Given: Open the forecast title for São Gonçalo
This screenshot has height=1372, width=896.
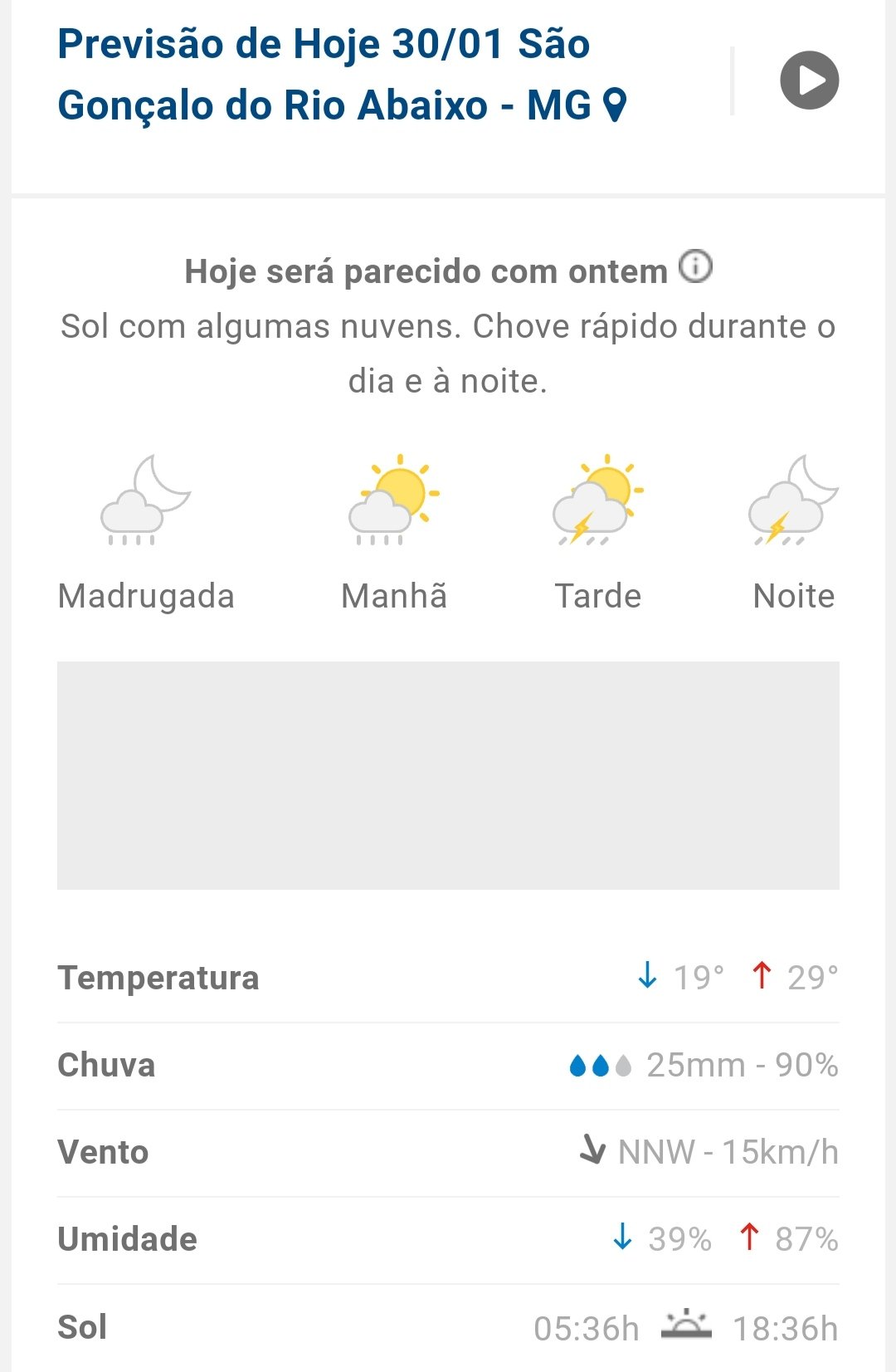Looking at the screenshot, I should coord(324,75).
